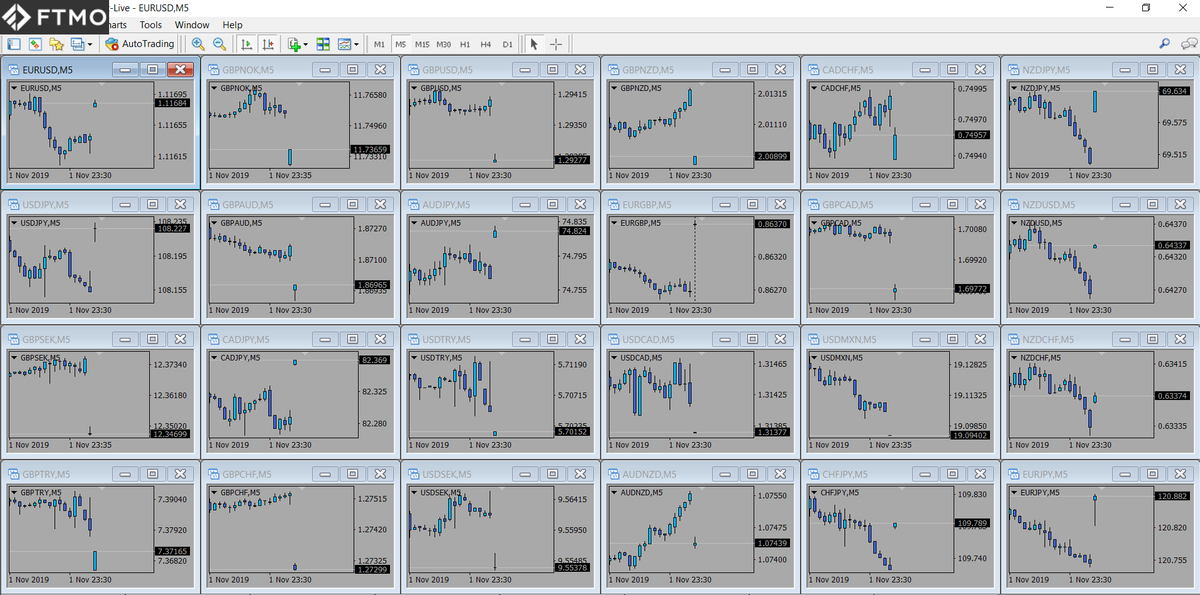This screenshot has width=1200, height=595.
Task: Click the USDJPY,M5 window title icon
Action: (x=14, y=205)
